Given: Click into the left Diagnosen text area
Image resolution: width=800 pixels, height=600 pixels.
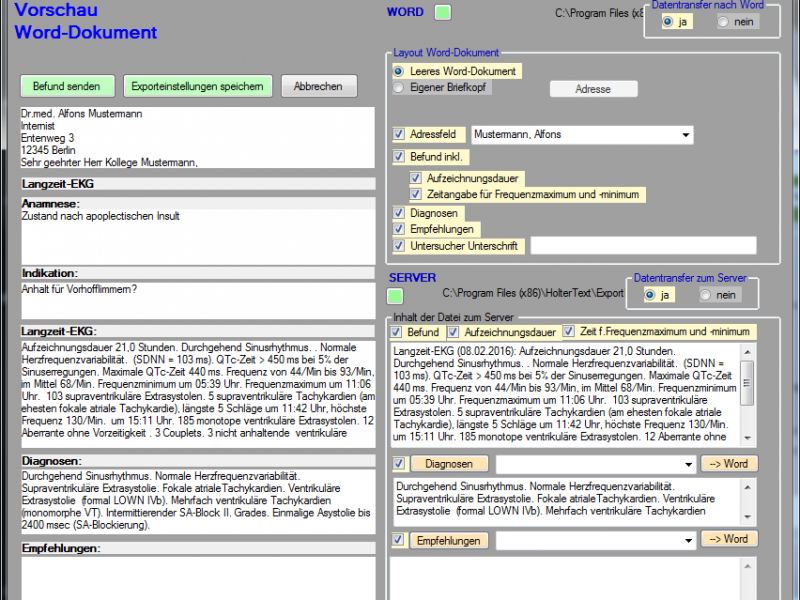Looking at the screenshot, I should [x=197, y=501].
